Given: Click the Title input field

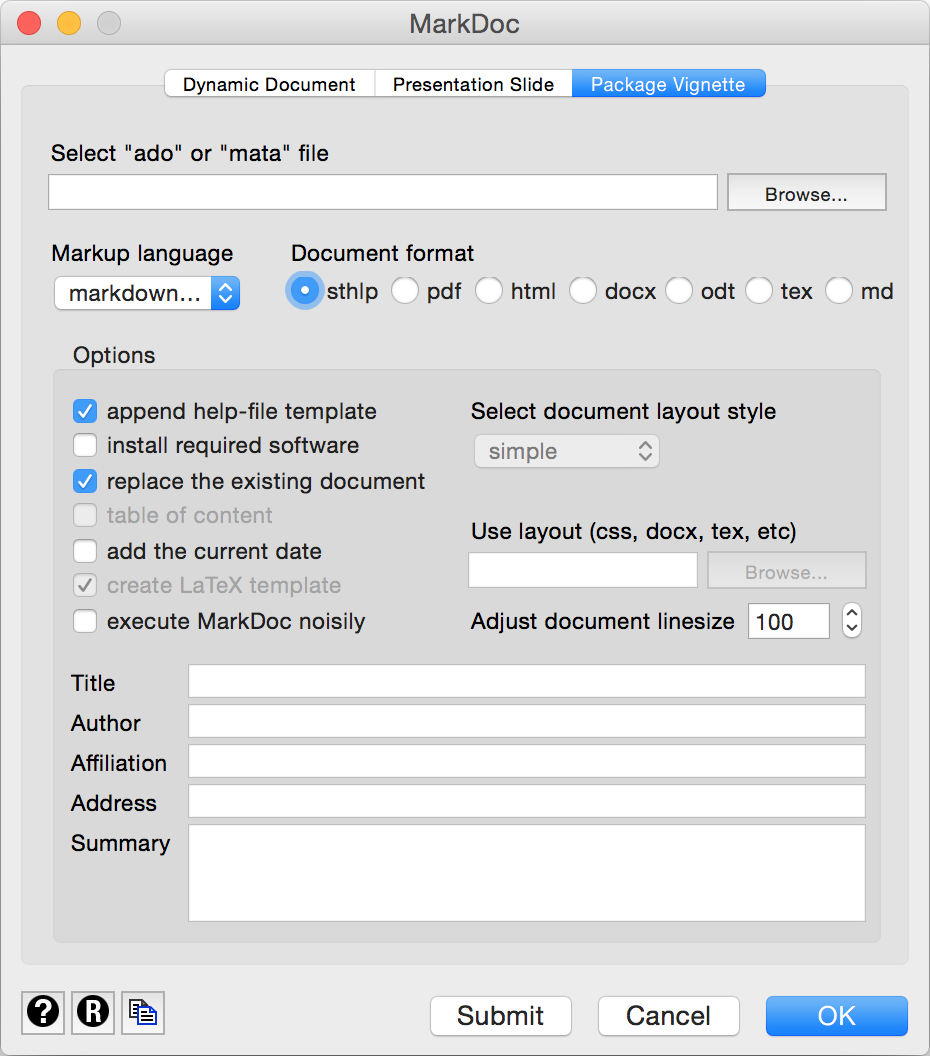Looking at the screenshot, I should 527,682.
